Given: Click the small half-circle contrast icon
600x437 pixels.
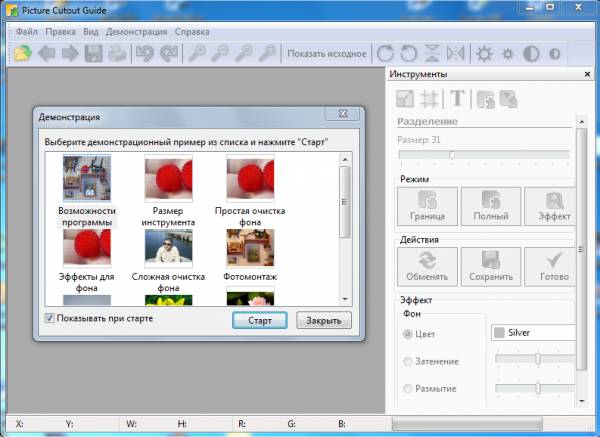Looking at the screenshot, I should [x=554, y=54].
